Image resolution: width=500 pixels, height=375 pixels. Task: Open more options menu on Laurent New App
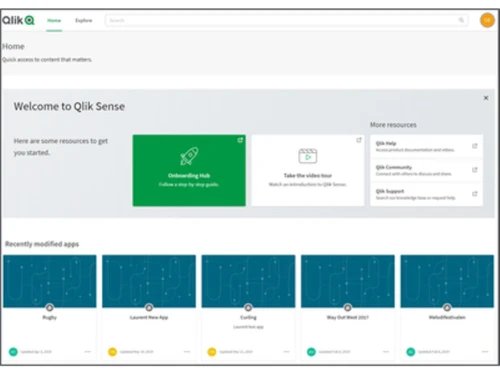click(x=187, y=352)
